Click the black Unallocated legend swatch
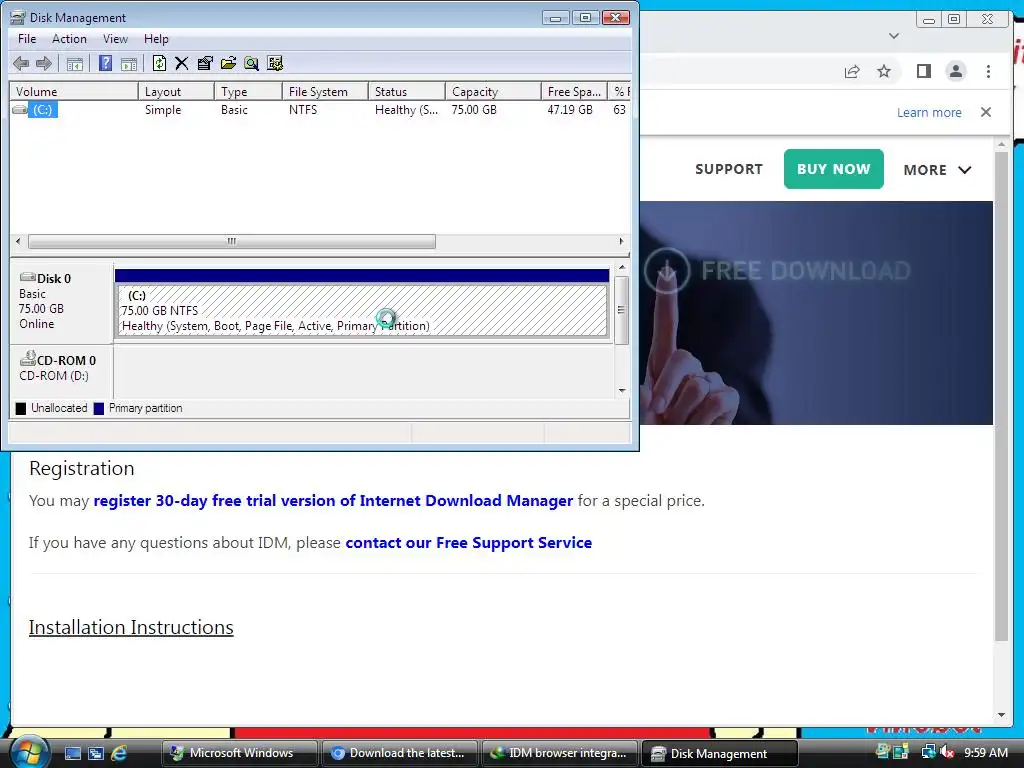 [x=21, y=408]
